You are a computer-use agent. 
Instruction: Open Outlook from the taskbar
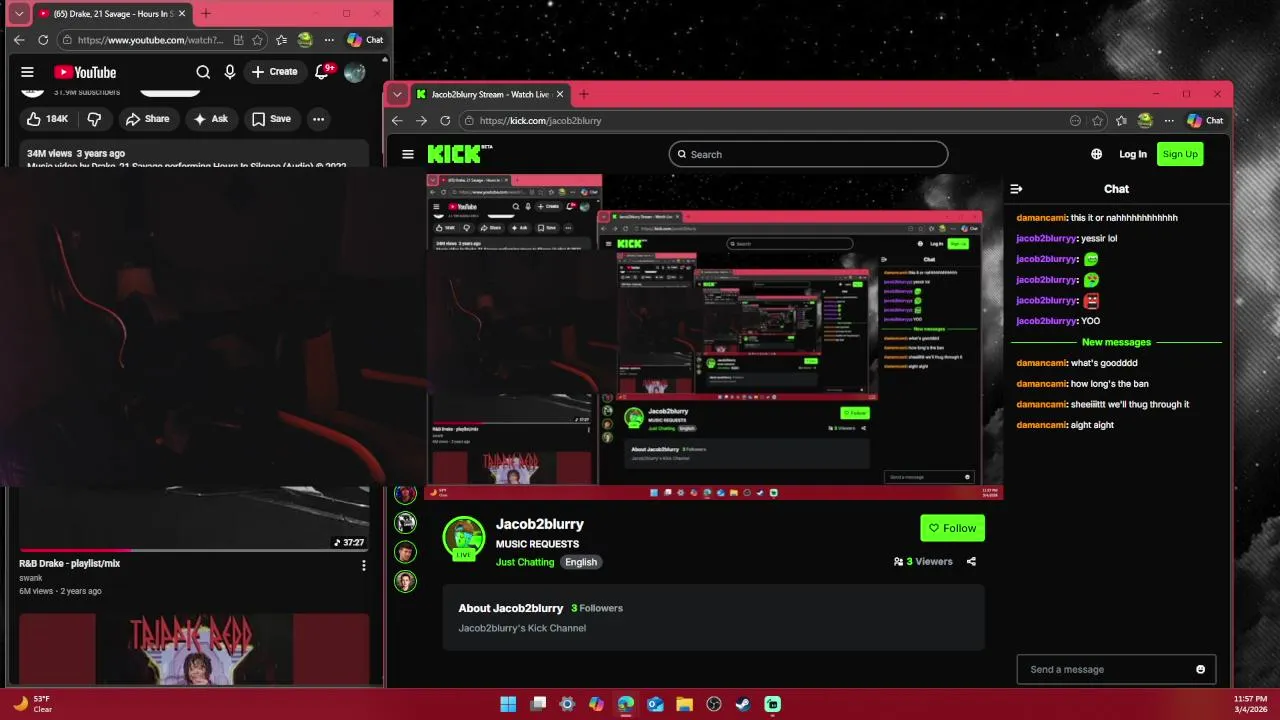click(x=655, y=704)
